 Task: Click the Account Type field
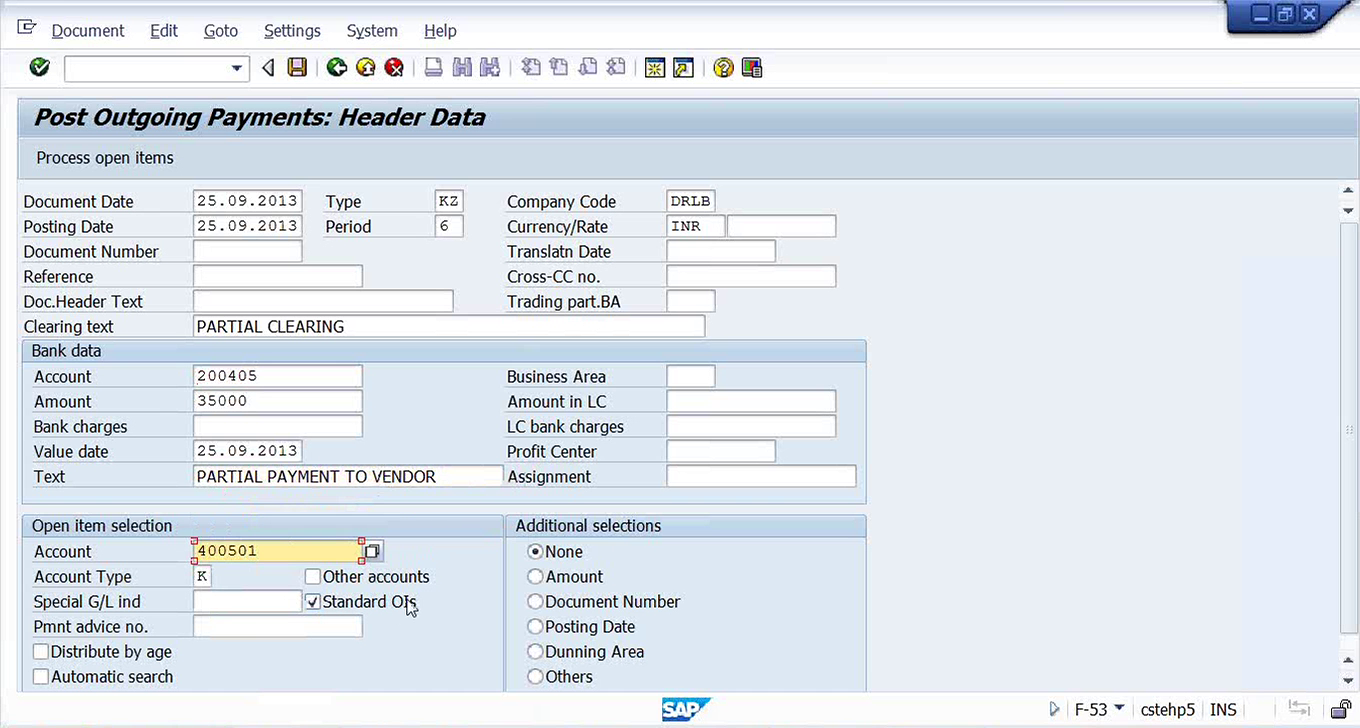pos(202,576)
